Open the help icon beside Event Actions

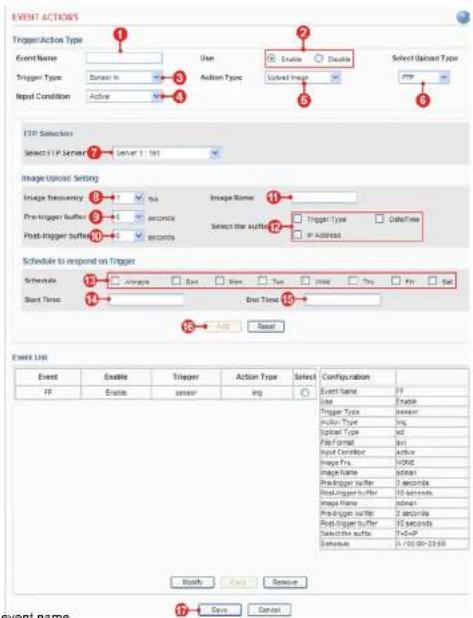click(462, 17)
